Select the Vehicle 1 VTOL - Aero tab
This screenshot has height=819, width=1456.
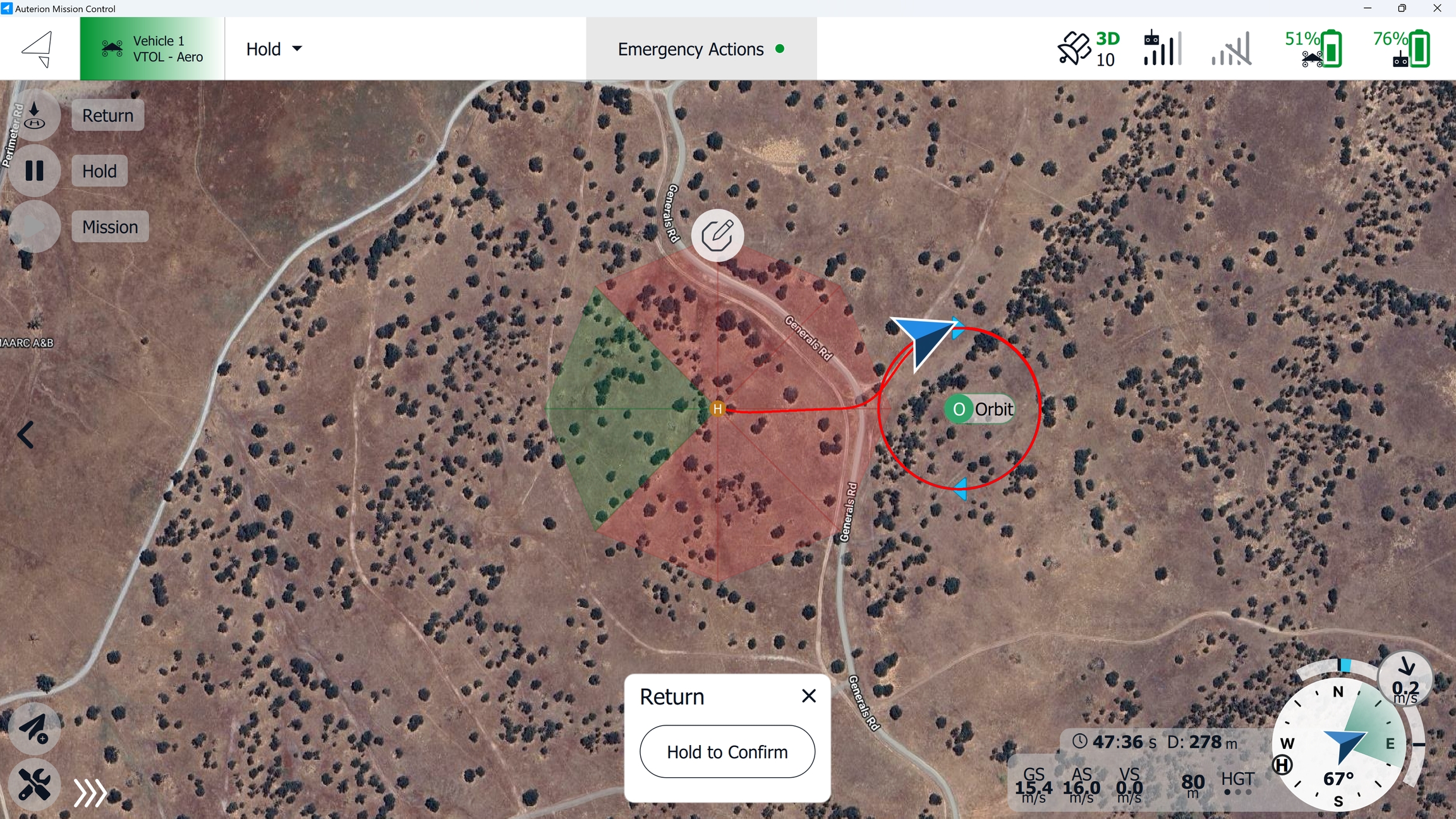point(152,49)
